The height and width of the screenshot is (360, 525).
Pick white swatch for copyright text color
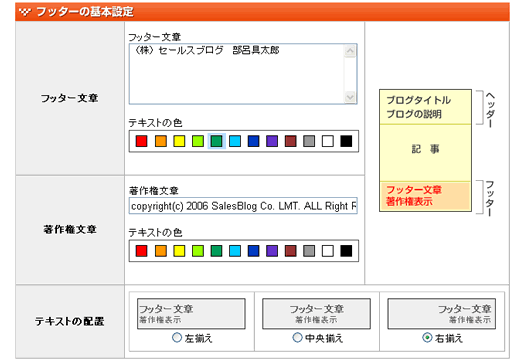tap(328, 250)
